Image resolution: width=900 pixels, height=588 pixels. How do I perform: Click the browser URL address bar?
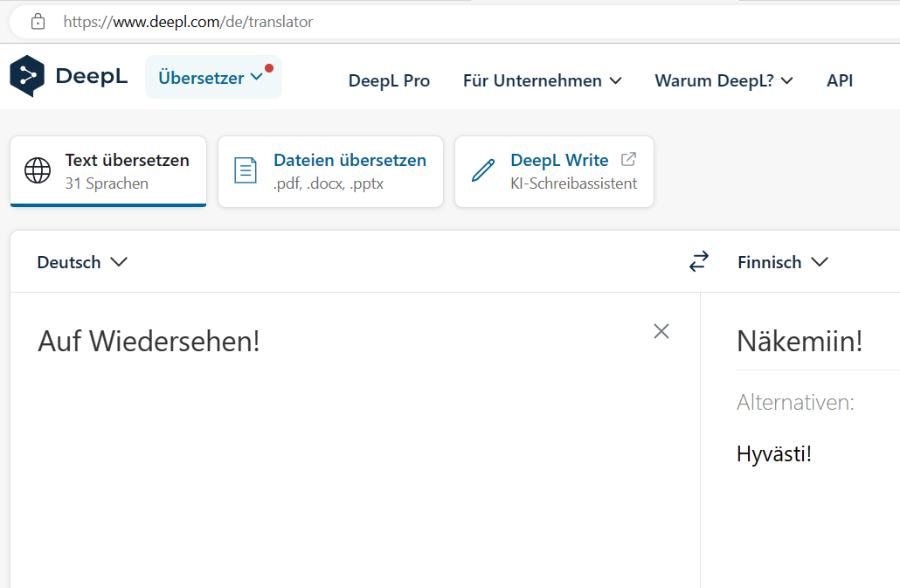tap(400, 21)
